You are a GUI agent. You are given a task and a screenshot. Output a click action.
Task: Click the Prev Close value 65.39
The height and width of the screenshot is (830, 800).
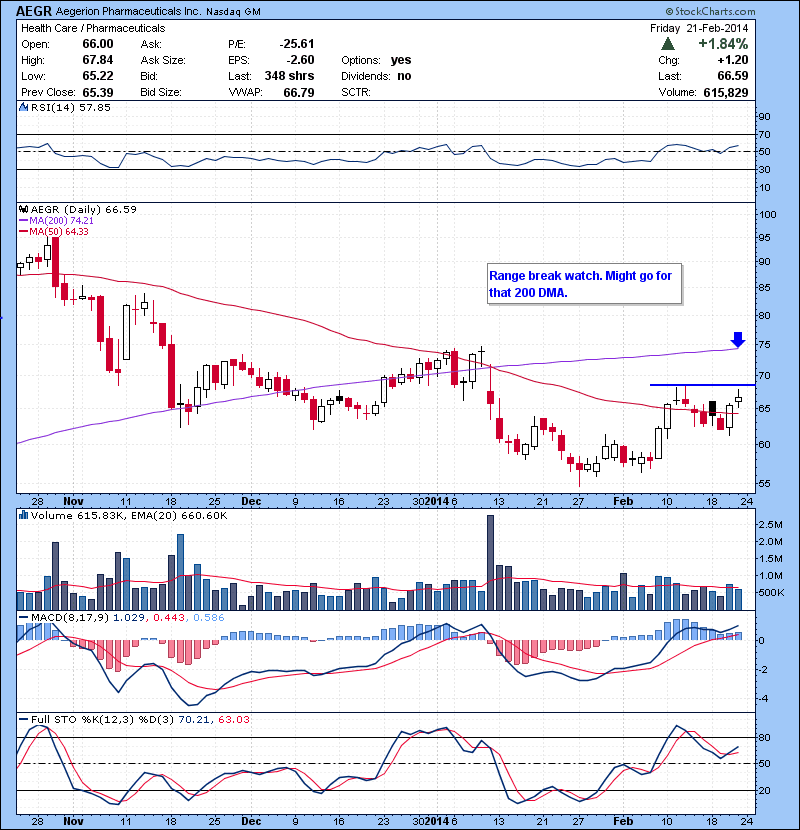click(x=98, y=92)
